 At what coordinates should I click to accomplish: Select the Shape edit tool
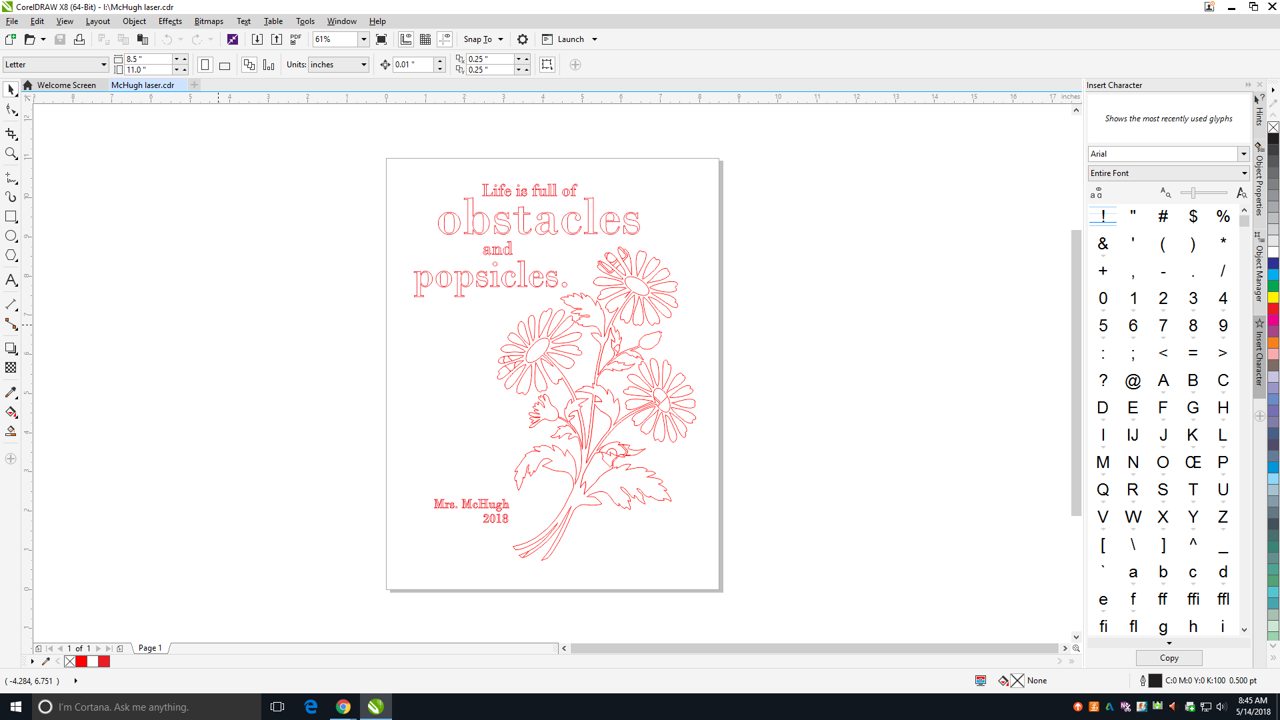11,111
